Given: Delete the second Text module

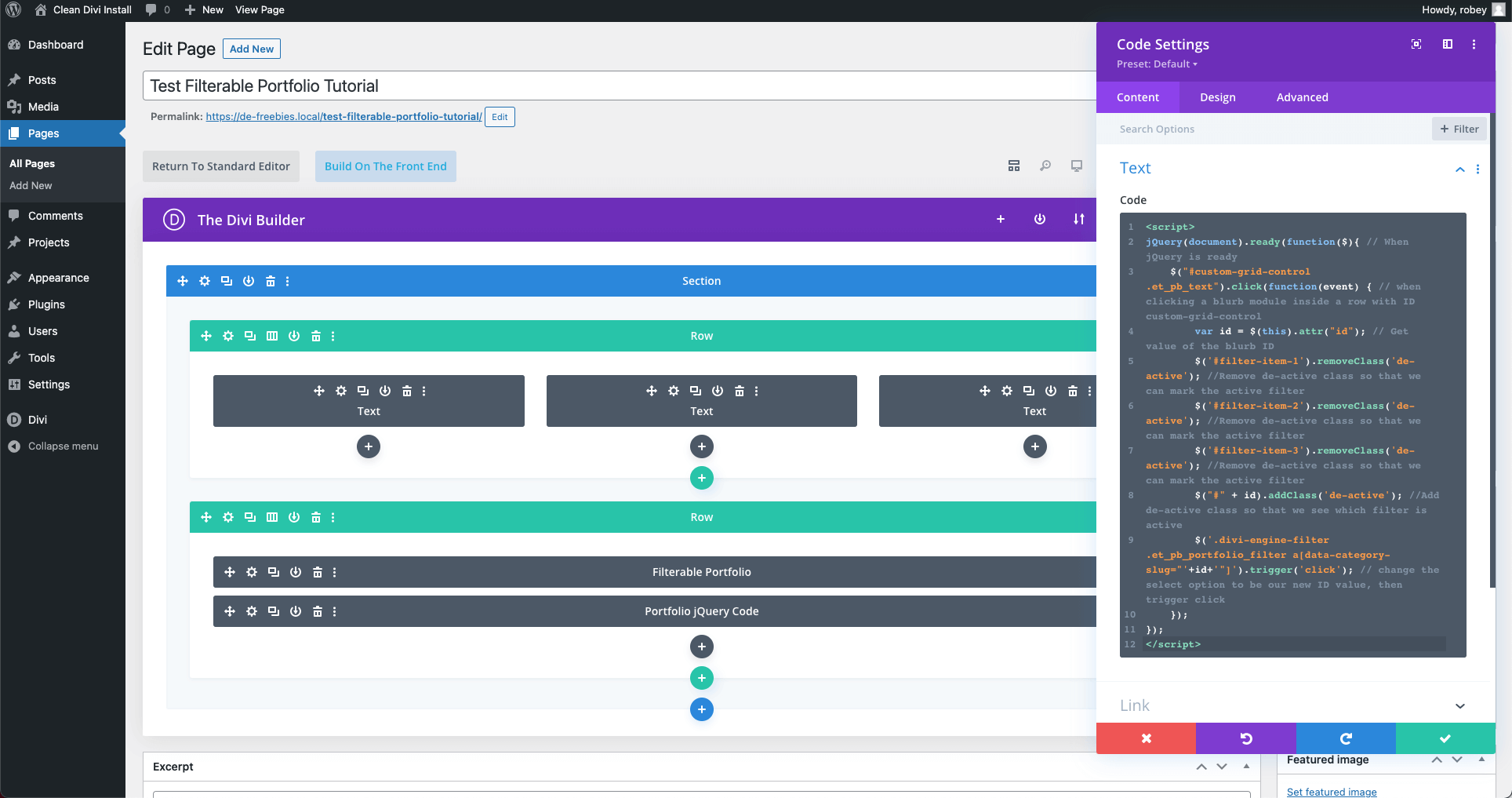Looking at the screenshot, I should 740,391.
